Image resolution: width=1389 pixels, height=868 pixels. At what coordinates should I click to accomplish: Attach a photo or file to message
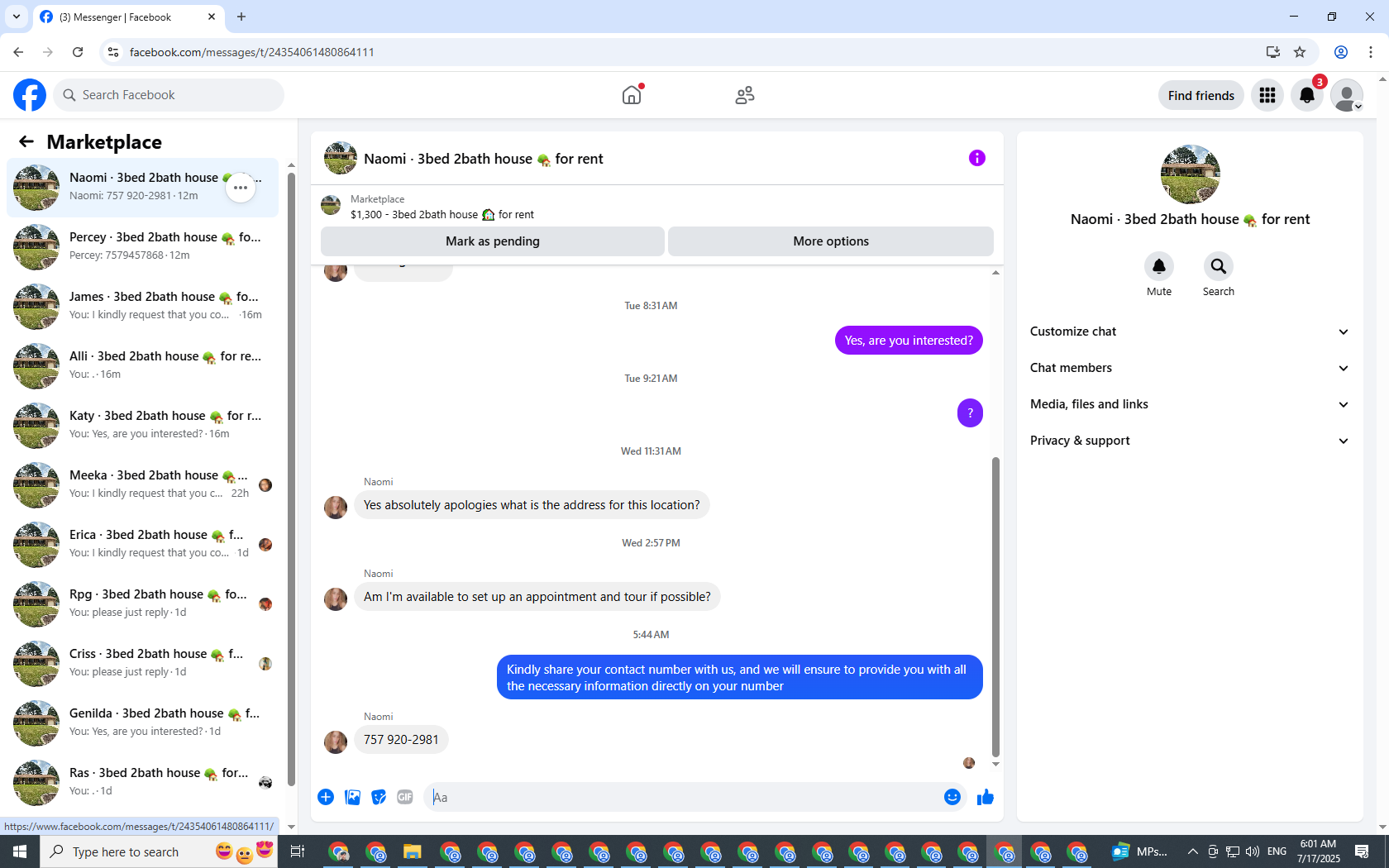[352, 797]
